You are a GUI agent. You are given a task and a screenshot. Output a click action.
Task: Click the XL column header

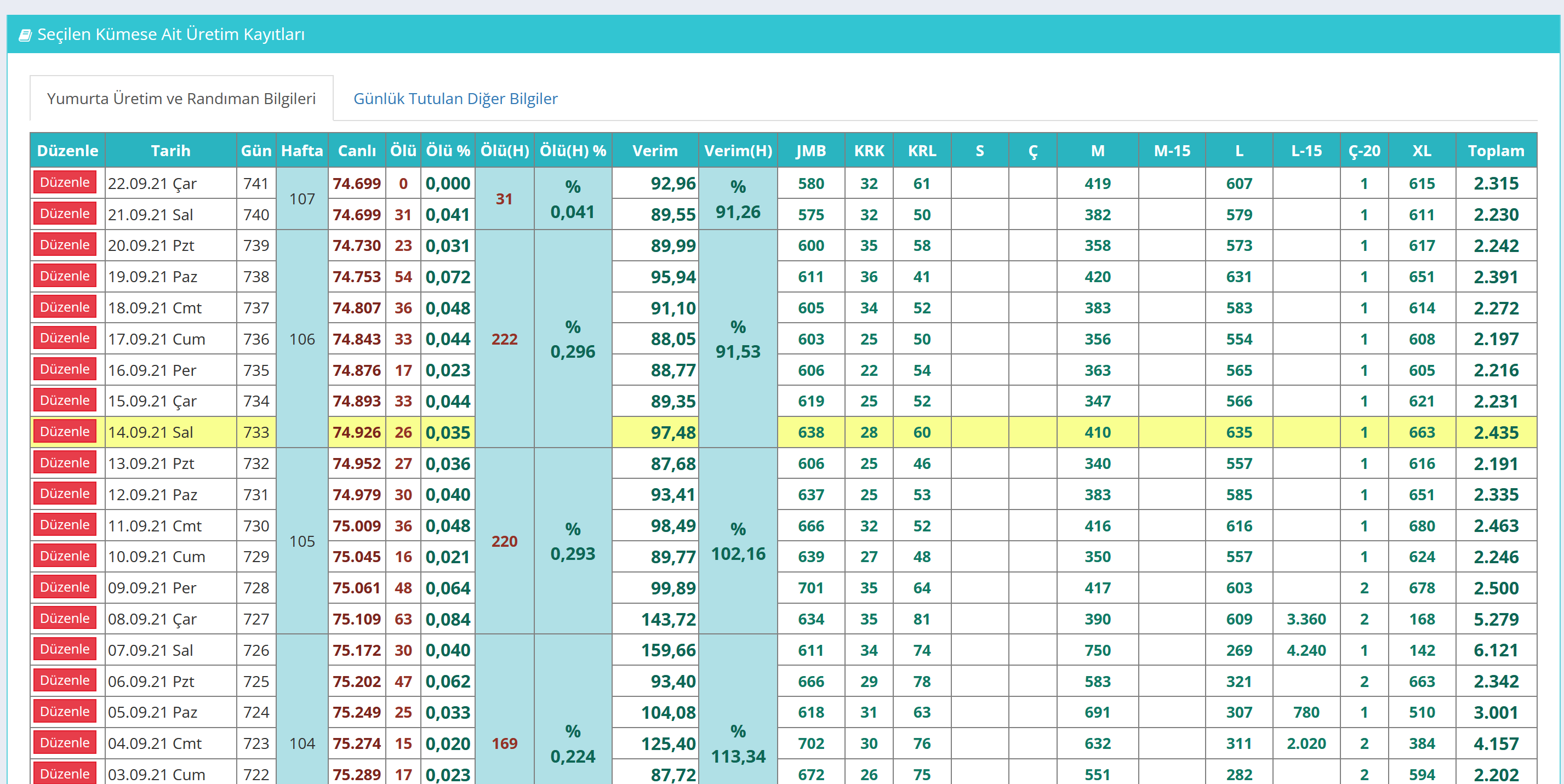point(1422,151)
